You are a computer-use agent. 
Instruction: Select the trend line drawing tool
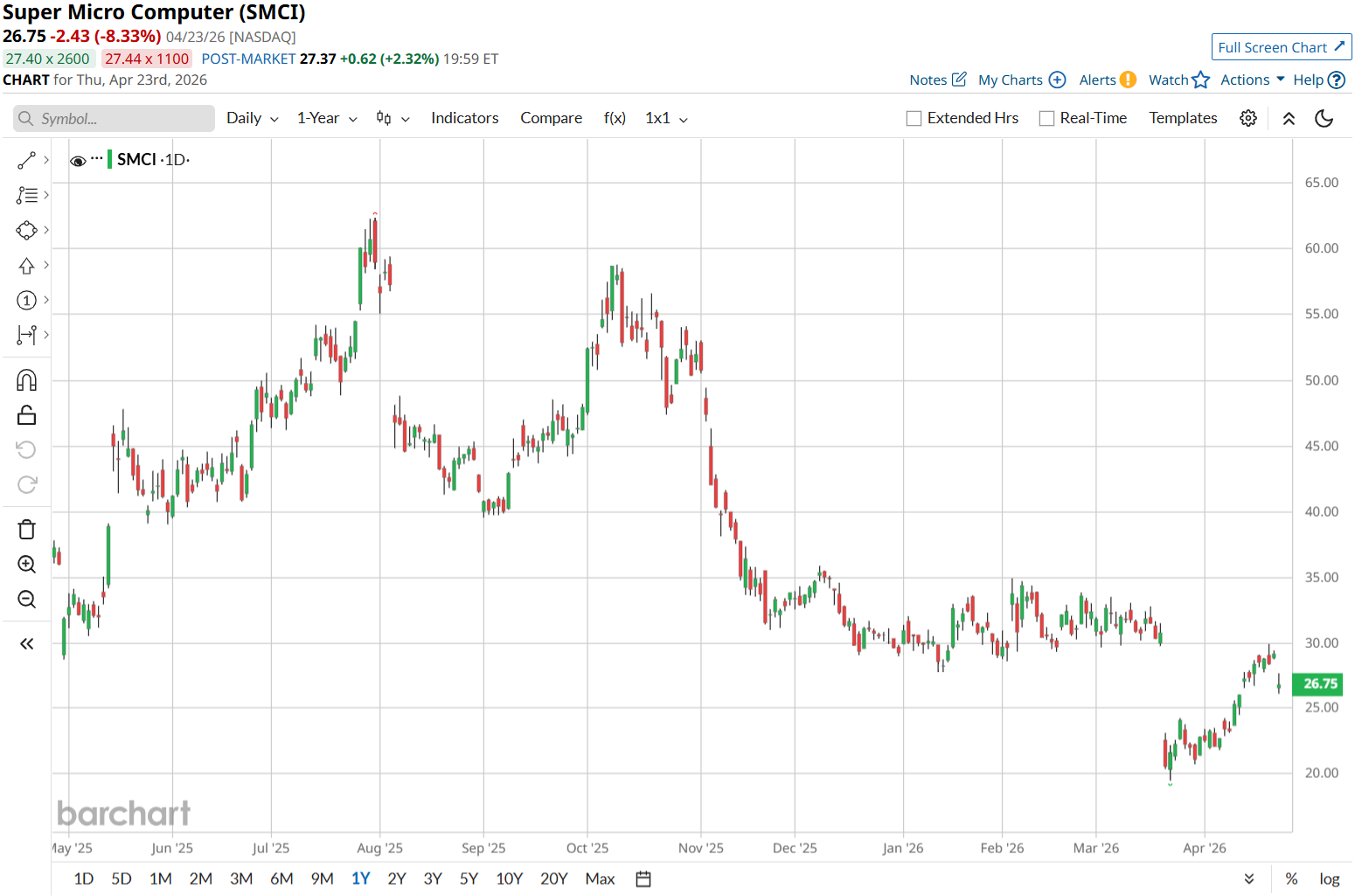pyautogui.click(x=26, y=161)
